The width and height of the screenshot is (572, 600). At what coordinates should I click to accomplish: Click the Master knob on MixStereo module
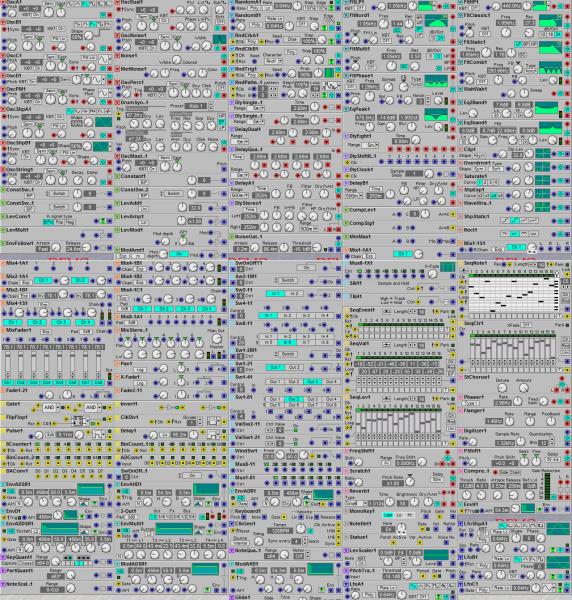tap(217, 339)
